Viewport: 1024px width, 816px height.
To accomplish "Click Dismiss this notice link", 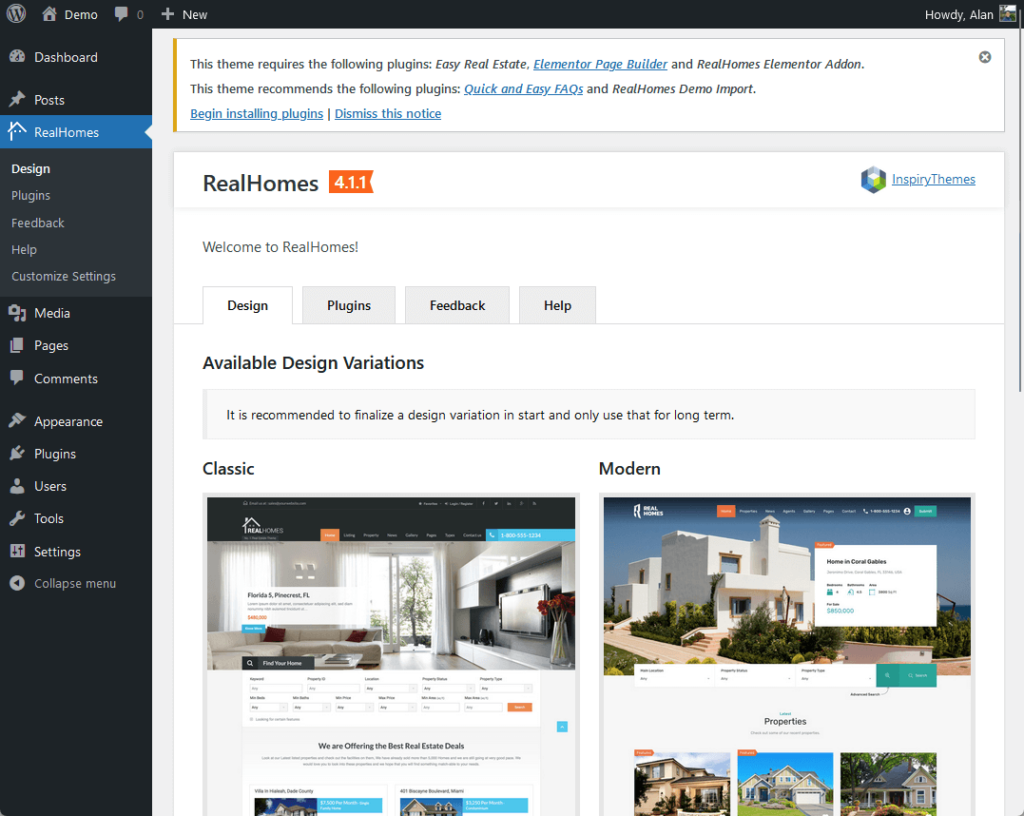I will pos(388,114).
